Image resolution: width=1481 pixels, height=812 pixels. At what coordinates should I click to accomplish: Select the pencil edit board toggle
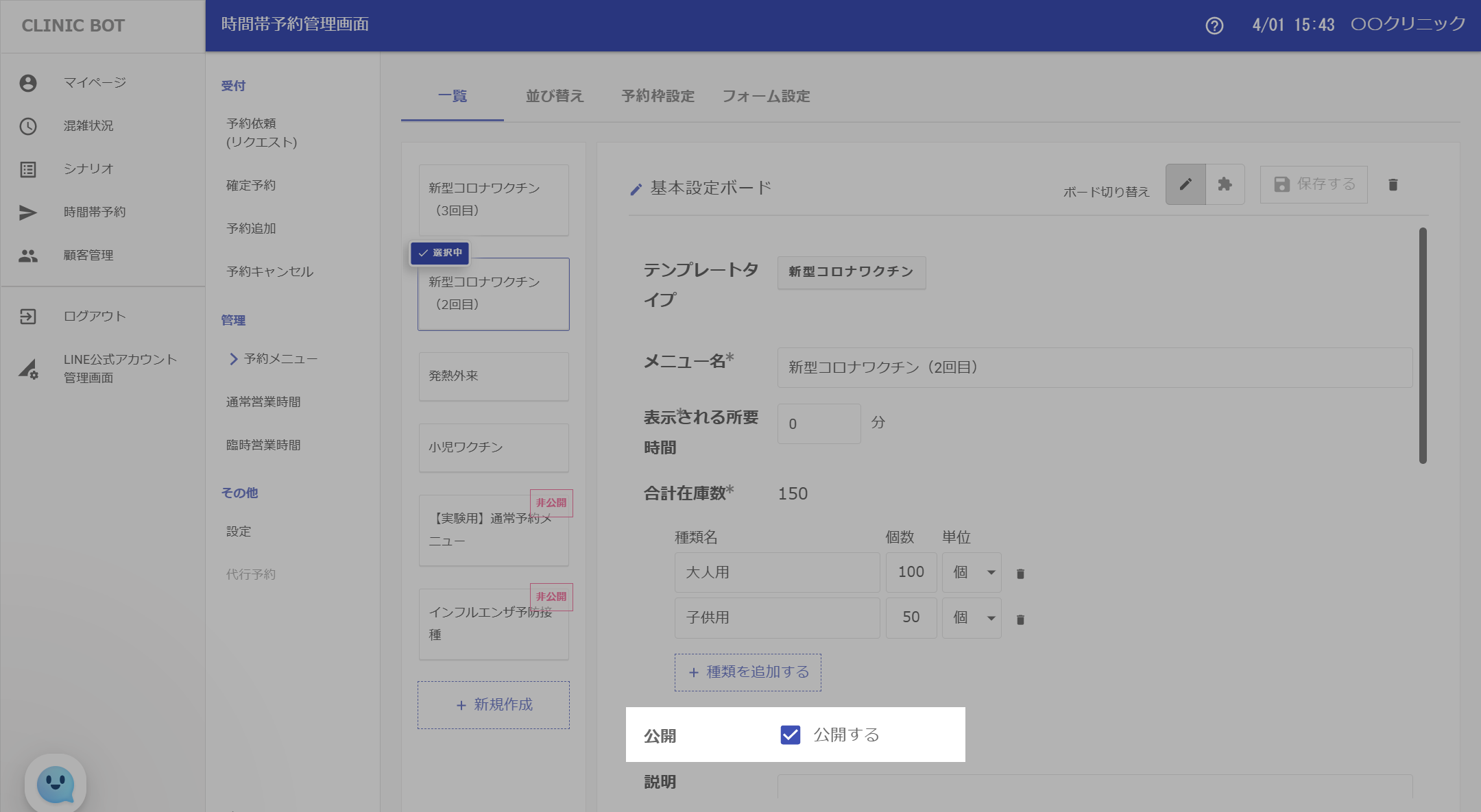click(x=1185, y=184)
